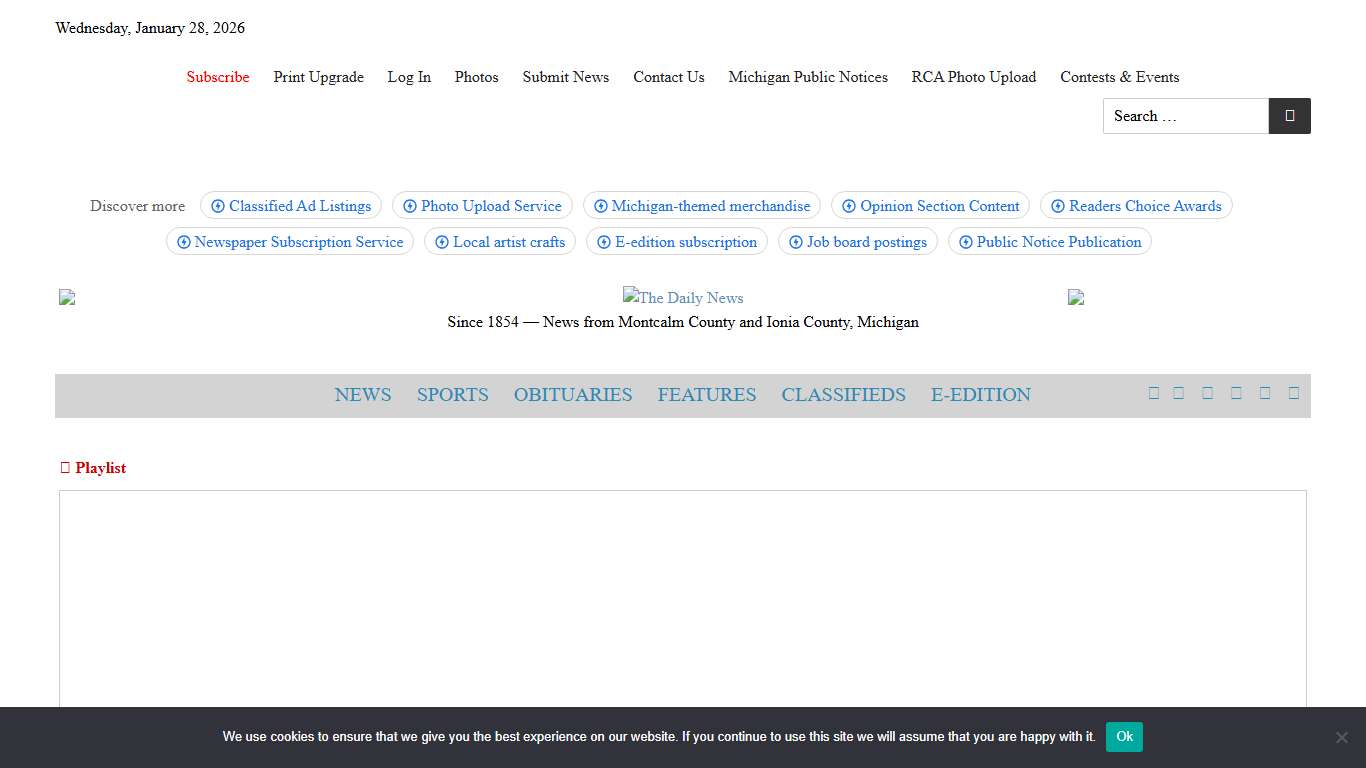
Task: Open the NEWS menu item
Action: [x=363, y=395]
